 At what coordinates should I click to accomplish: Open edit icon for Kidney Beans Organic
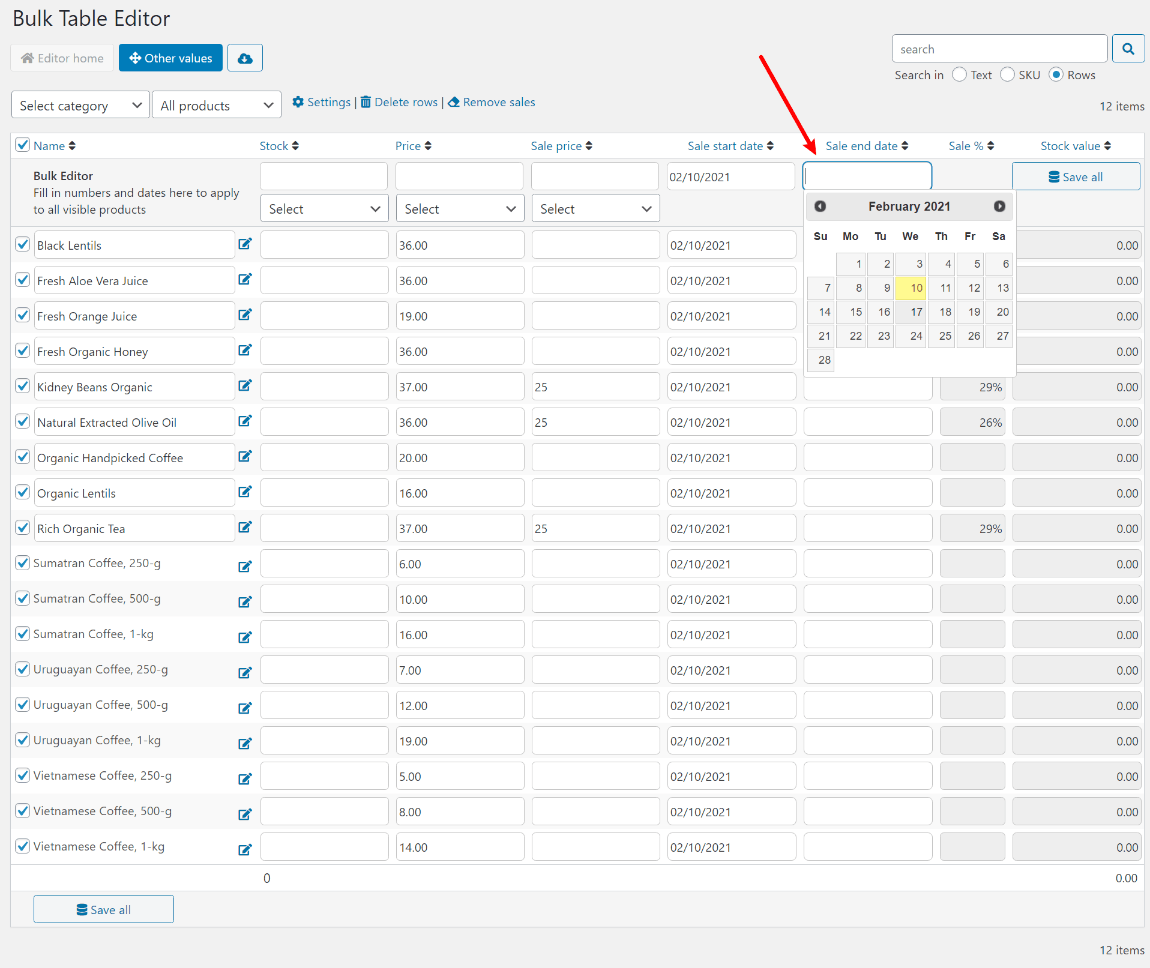[x=245, y=386]
